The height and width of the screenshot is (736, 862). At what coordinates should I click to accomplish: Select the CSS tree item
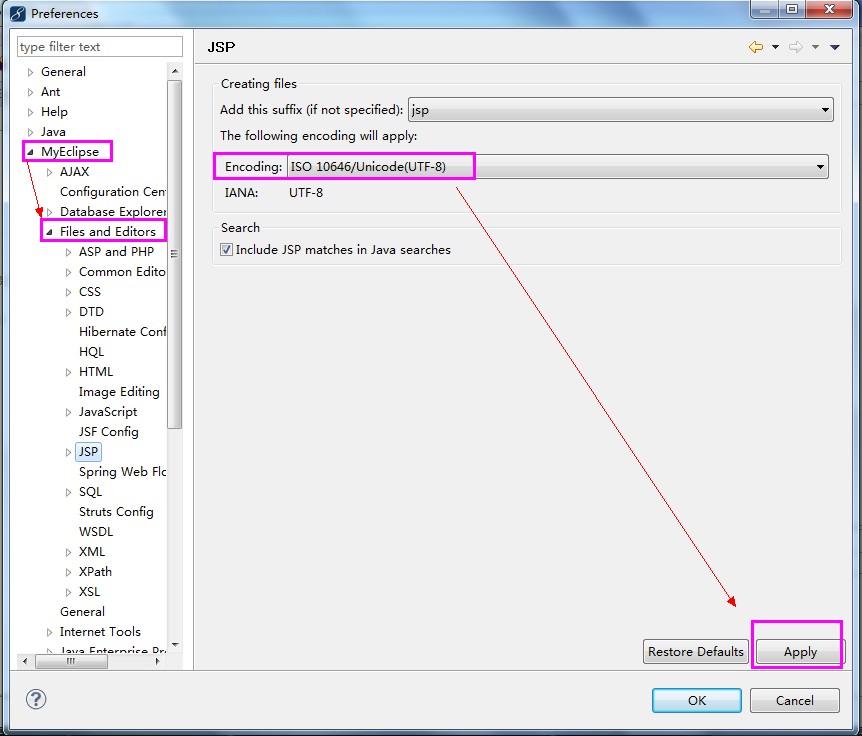point(90,292)
